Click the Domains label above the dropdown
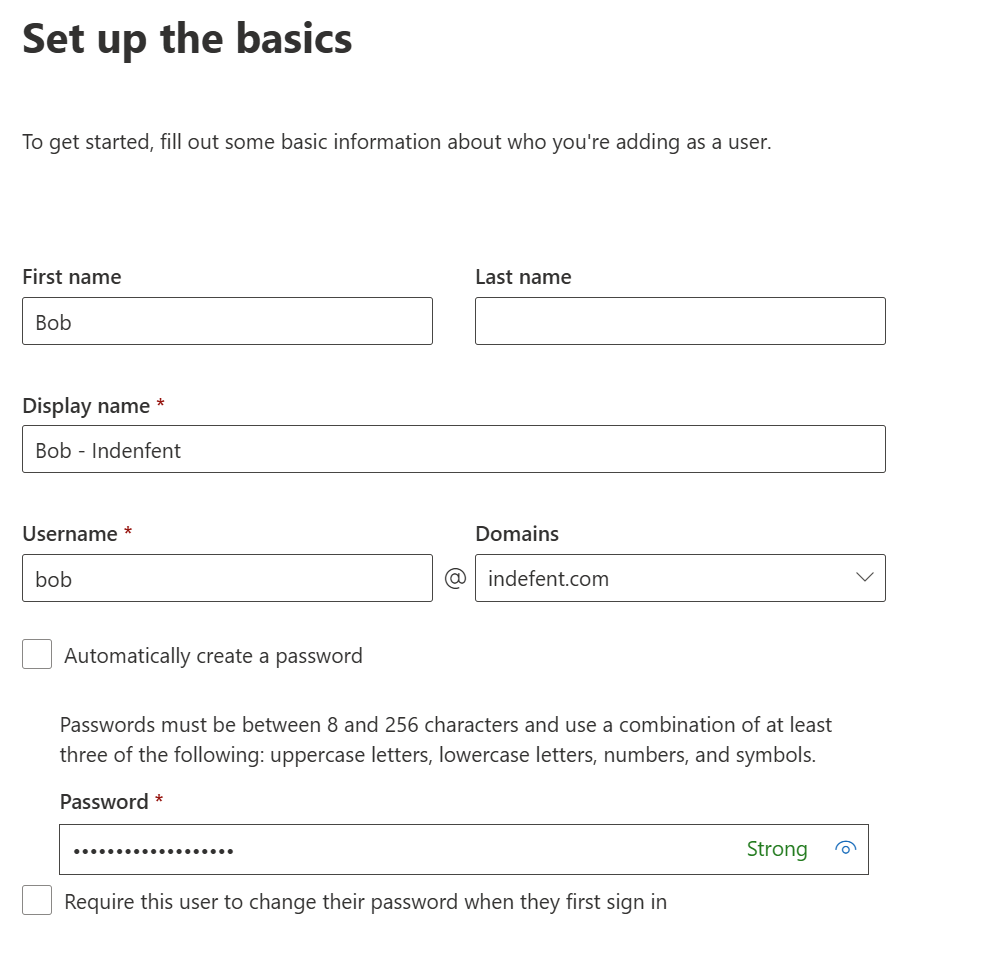The width and height of the screenshot is (996, 961). tap(517, 534)
